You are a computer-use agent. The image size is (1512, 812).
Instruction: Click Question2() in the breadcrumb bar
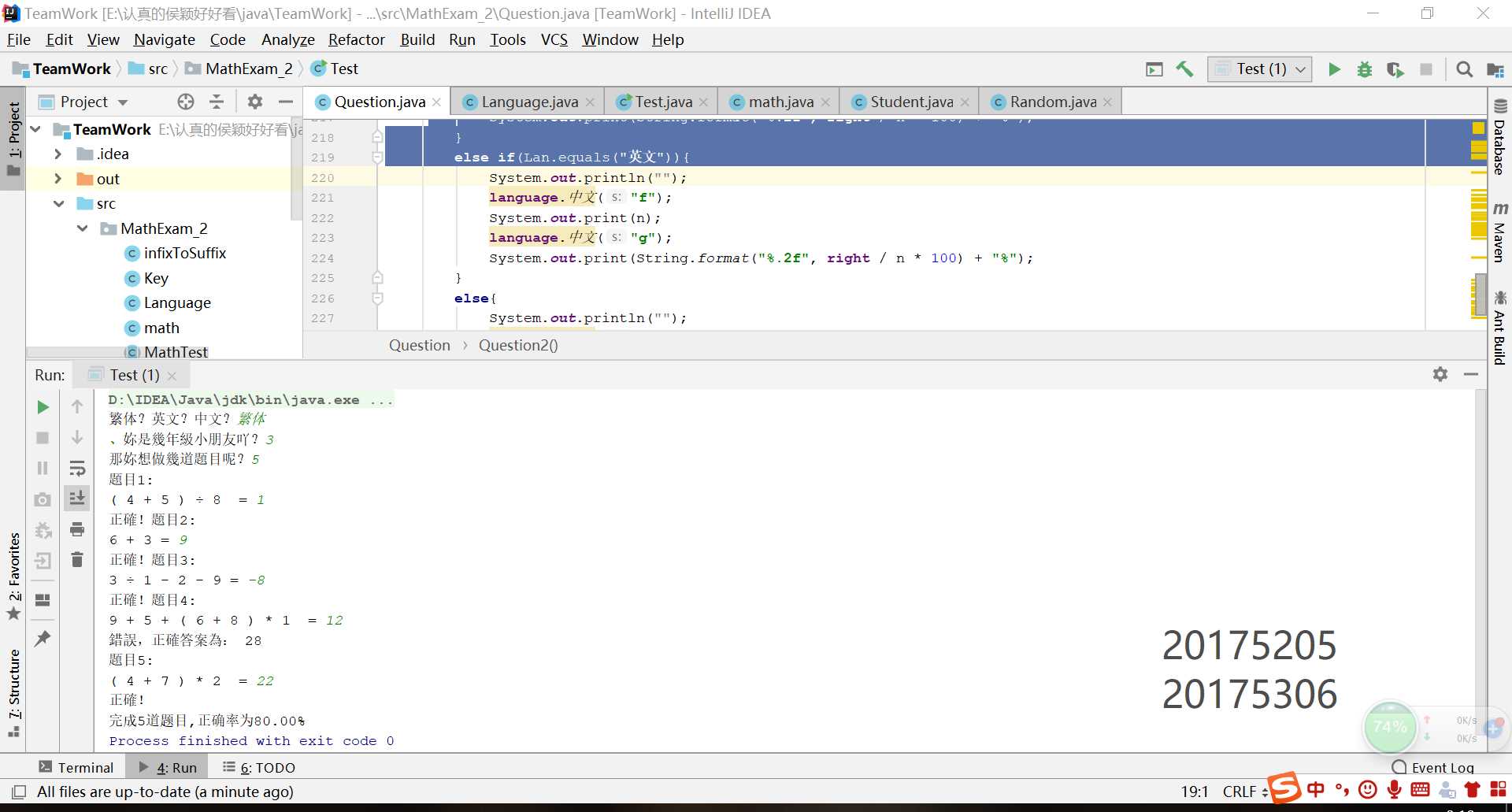pyautogui.click(x=518, y=345)
